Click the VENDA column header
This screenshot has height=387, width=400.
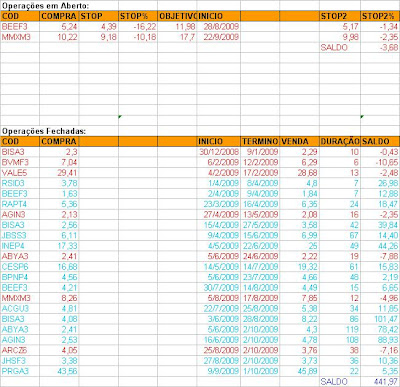pyautogui.click(x=299, y=141)
